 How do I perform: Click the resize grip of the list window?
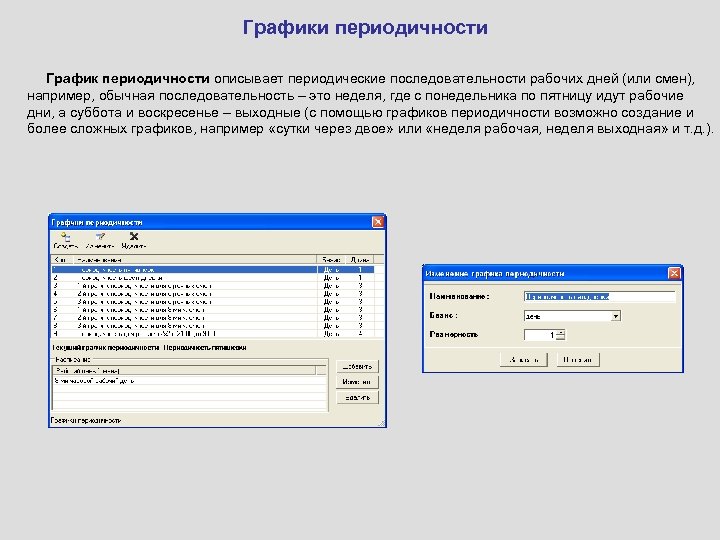[381, 423]
